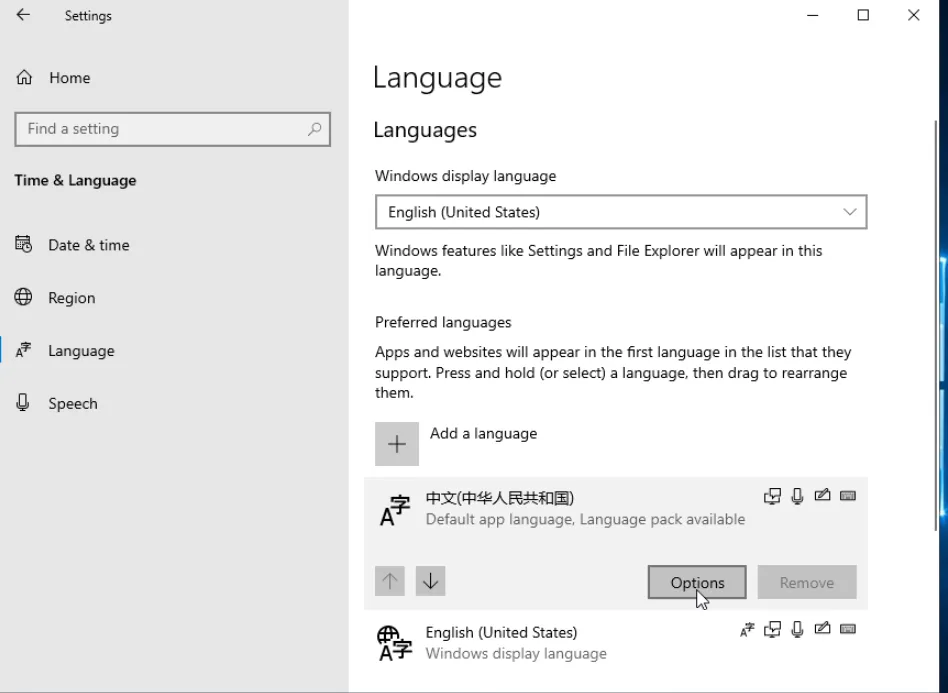This screenshot has width=948, height=693.
Task: Click the handwriting icon on the Chinese row
Action: [x=822, y=496]
